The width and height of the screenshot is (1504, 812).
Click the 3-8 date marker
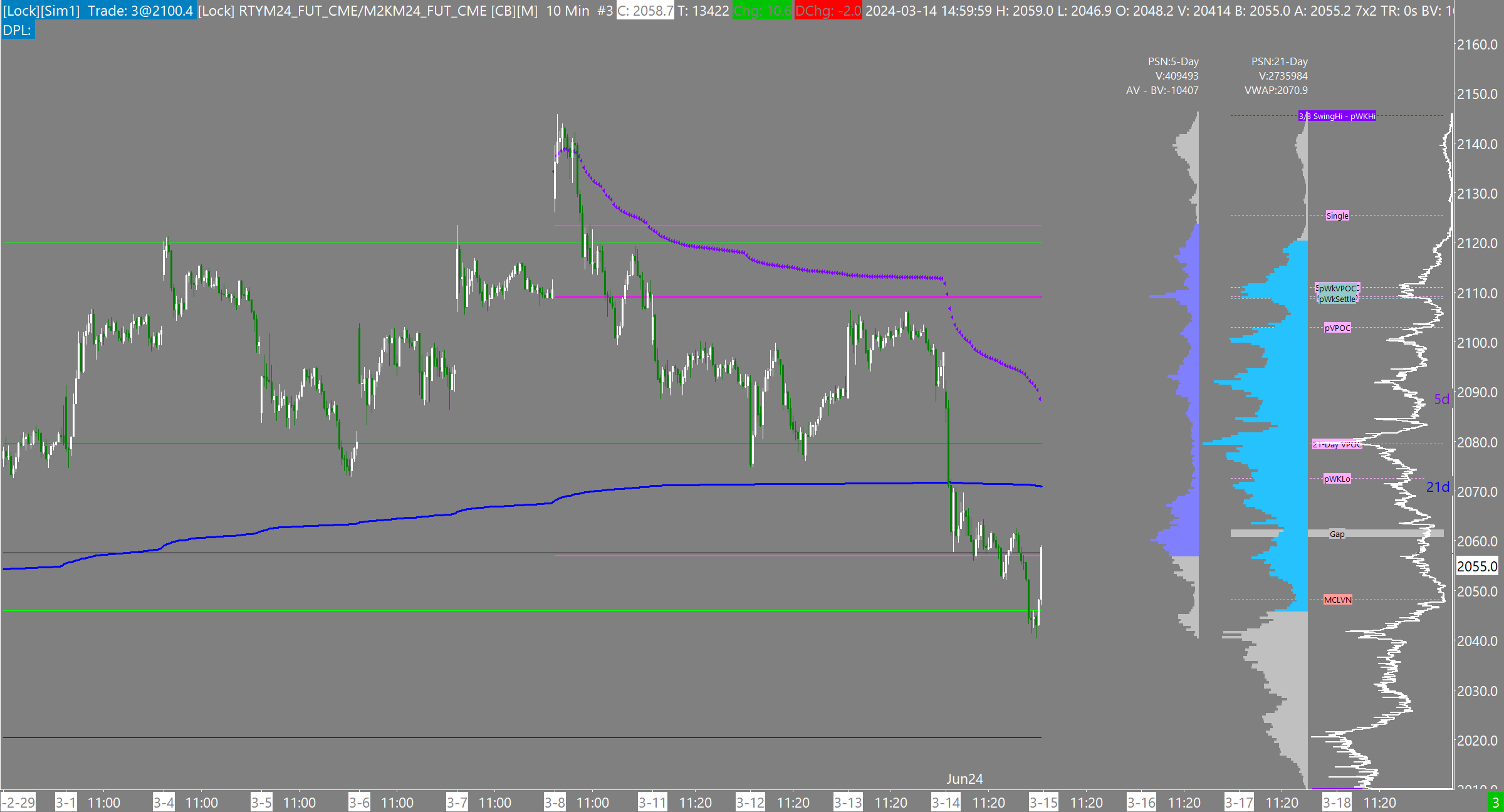pos(555,803)
